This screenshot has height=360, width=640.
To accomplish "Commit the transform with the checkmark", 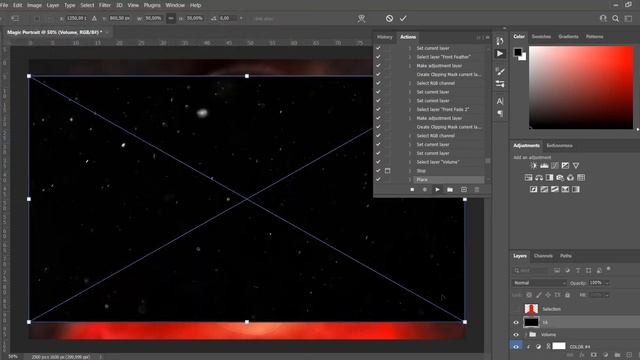I will click(x=403, y=18).
